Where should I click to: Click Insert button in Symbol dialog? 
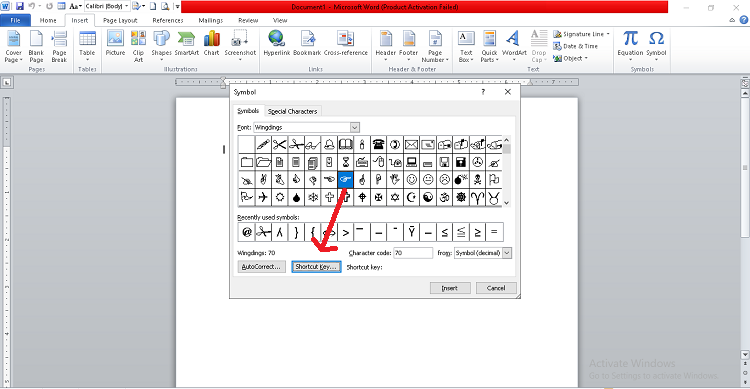point(450,288)
